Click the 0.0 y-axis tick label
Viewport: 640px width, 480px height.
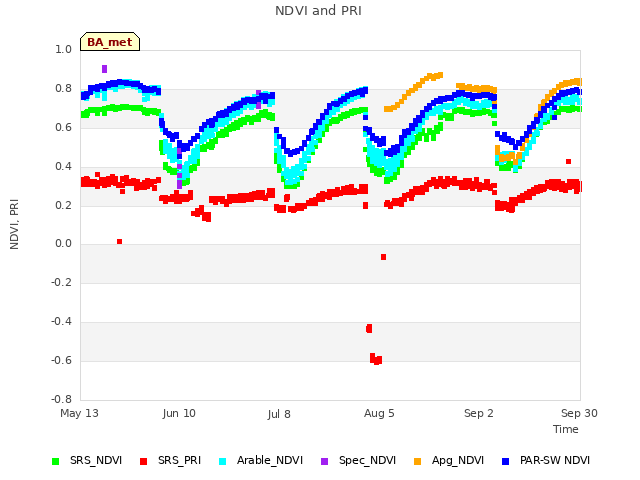(x=64, y=244)
